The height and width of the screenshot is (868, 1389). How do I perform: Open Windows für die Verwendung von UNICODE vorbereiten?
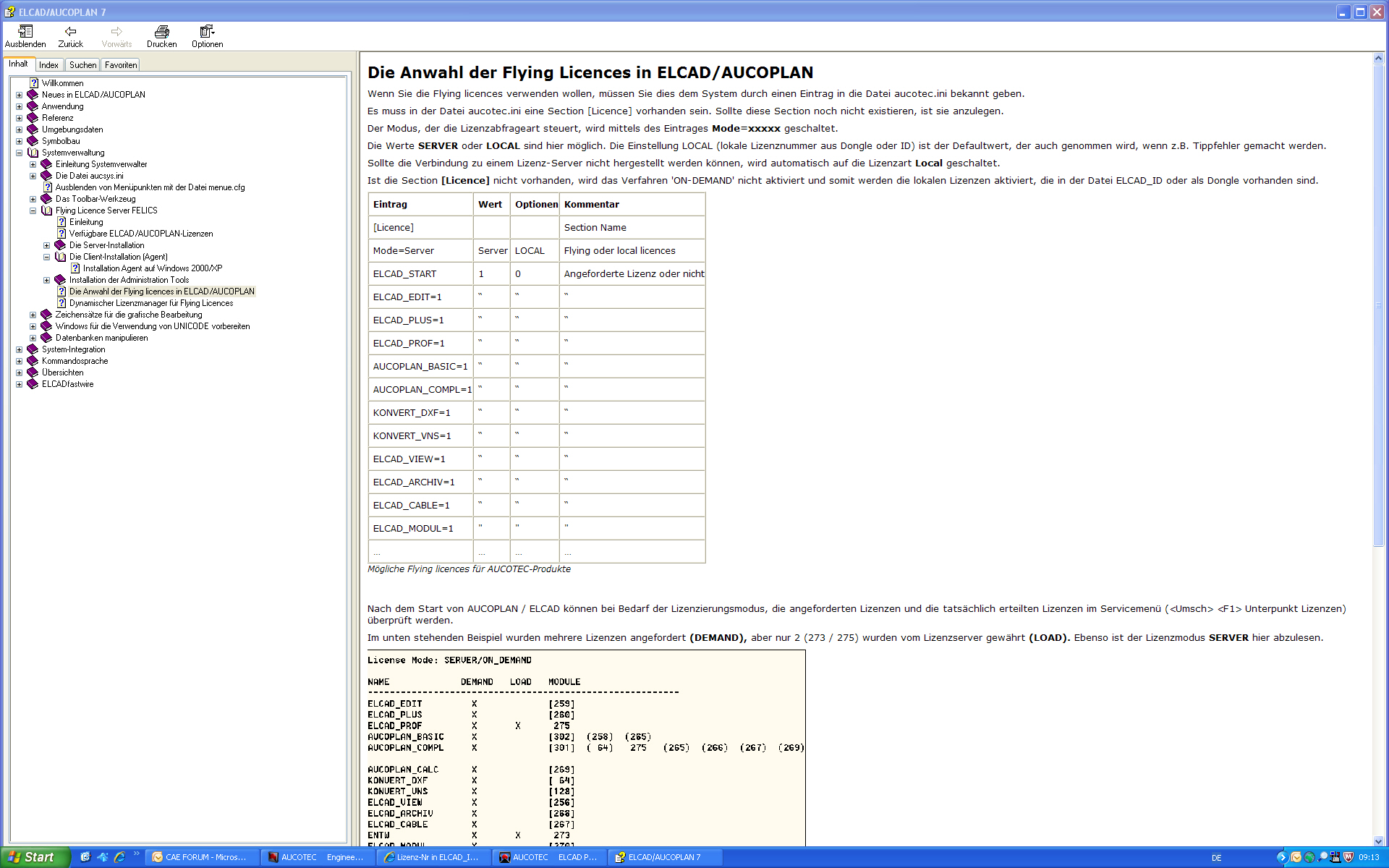(x=153, y=326)
